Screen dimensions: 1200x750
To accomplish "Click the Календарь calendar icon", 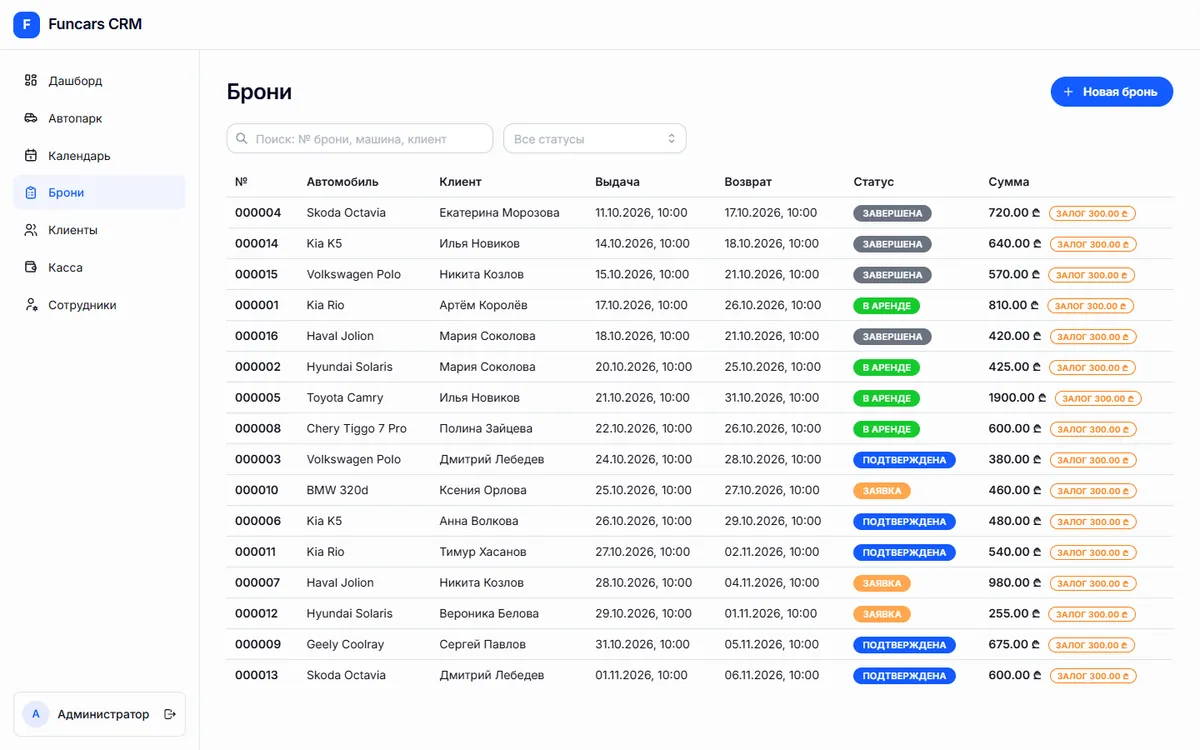I will 31,156.
